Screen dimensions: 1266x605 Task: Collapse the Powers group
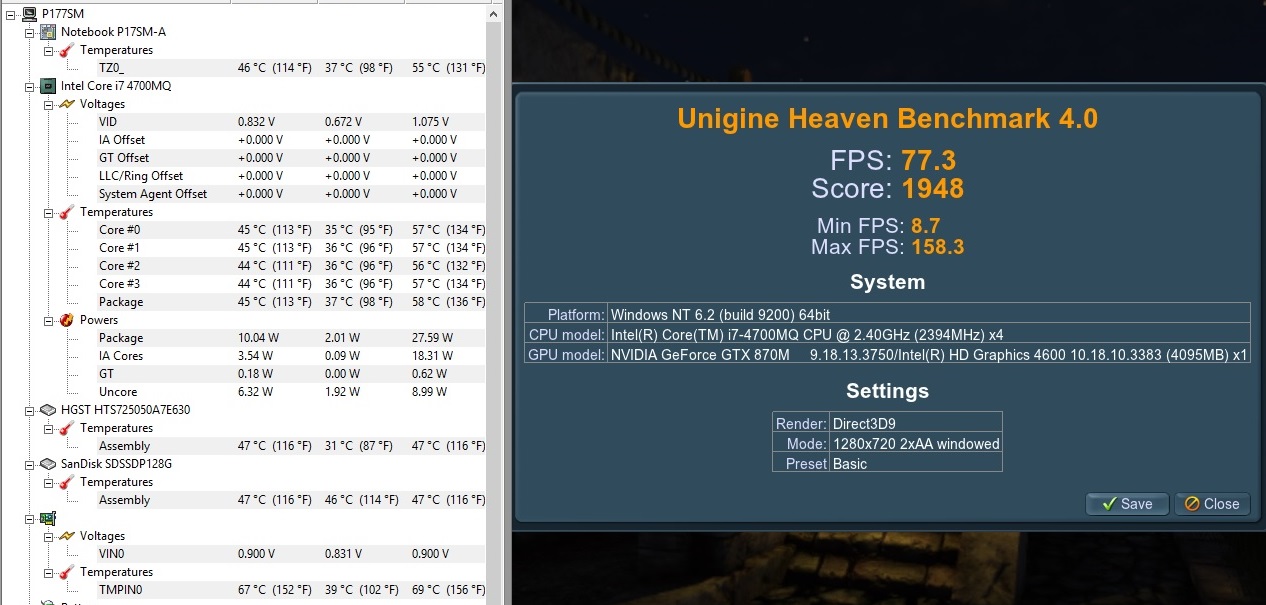tap(48, 320)
